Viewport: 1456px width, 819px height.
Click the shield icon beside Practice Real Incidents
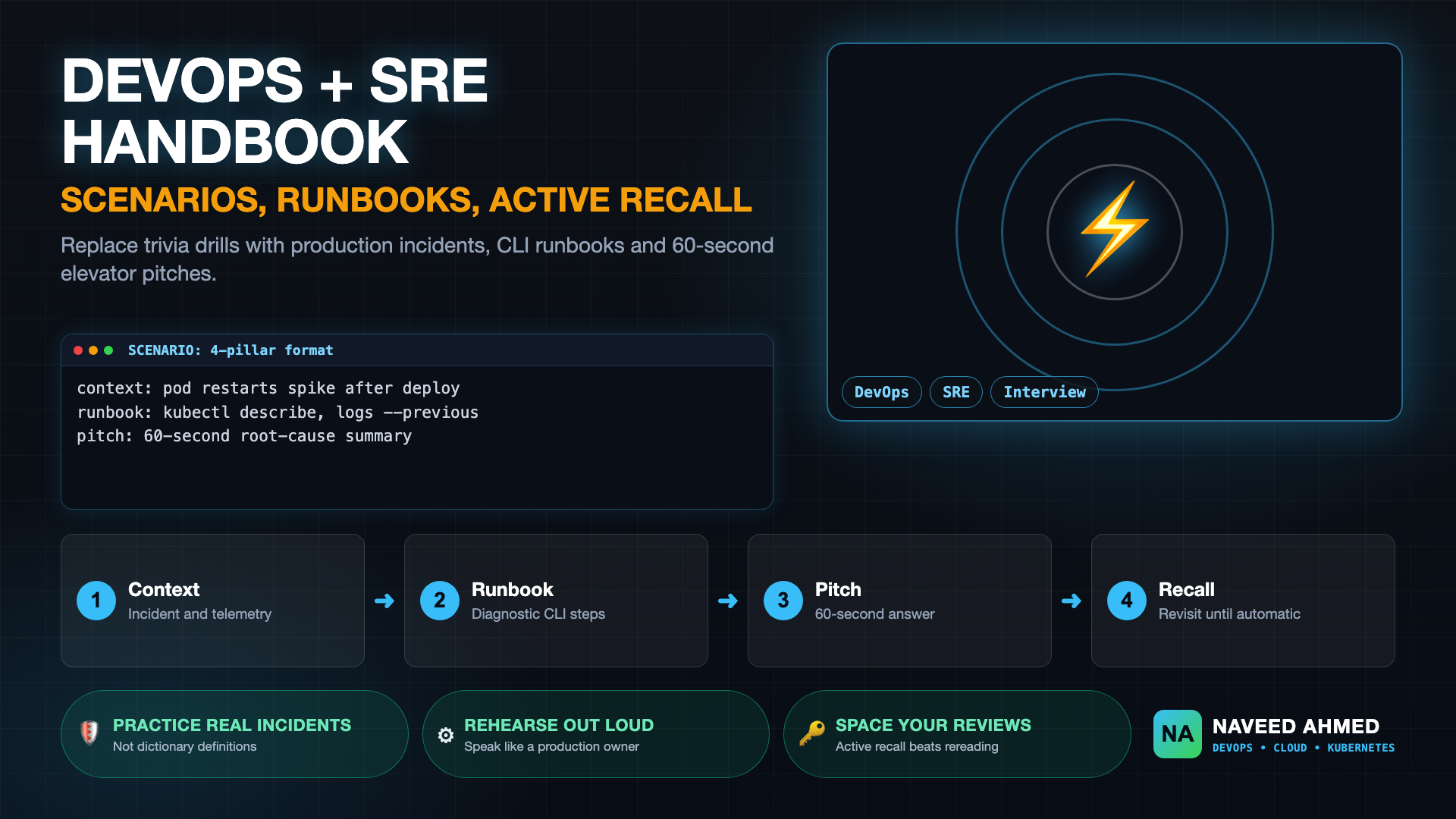tap(89, 733)
